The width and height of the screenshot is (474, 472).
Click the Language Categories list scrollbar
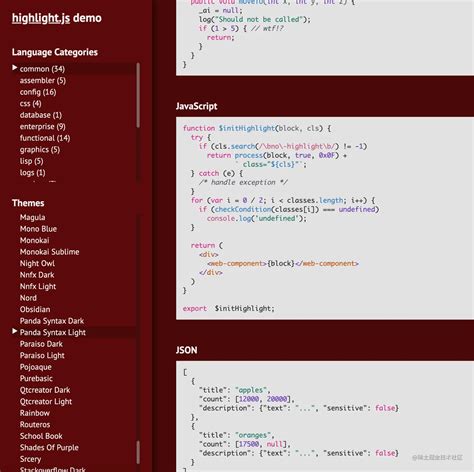click(138, 95)
